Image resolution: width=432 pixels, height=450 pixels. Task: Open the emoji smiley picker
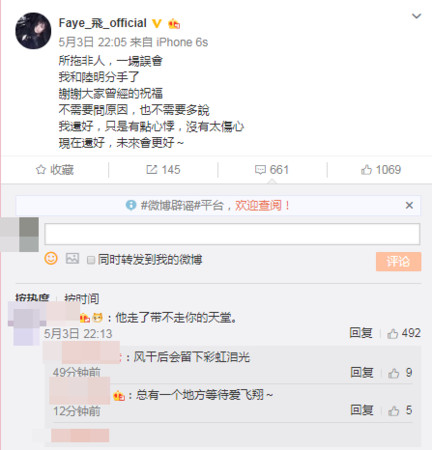51,258
